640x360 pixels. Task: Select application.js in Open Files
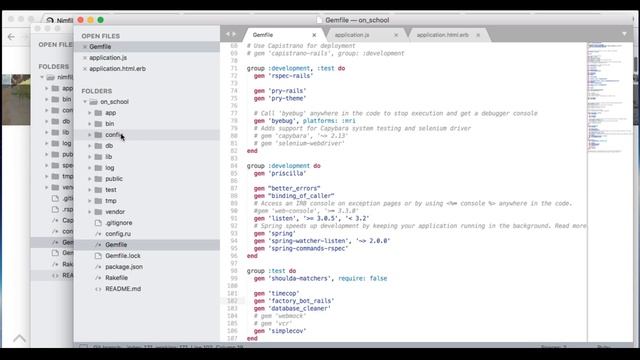pos(108,58)
